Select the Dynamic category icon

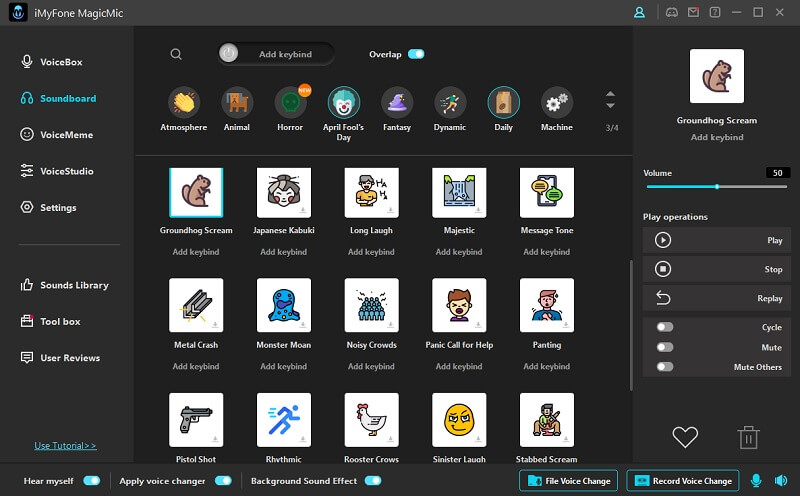450,103
